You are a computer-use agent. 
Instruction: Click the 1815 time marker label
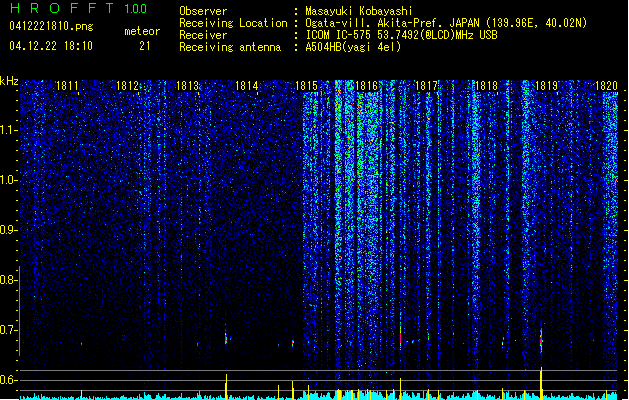[306, 86]
